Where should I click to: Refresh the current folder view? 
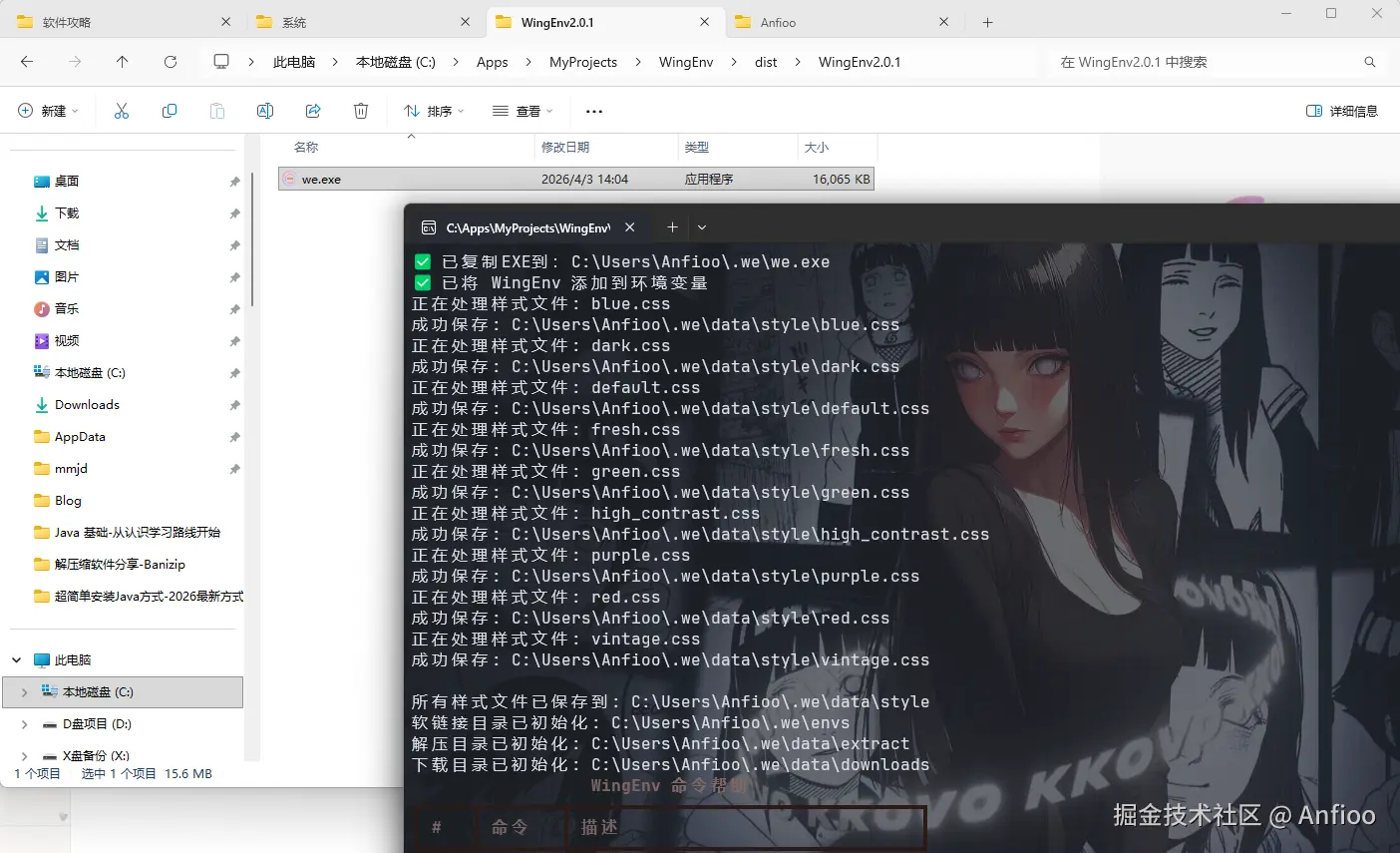coord(171,62)
